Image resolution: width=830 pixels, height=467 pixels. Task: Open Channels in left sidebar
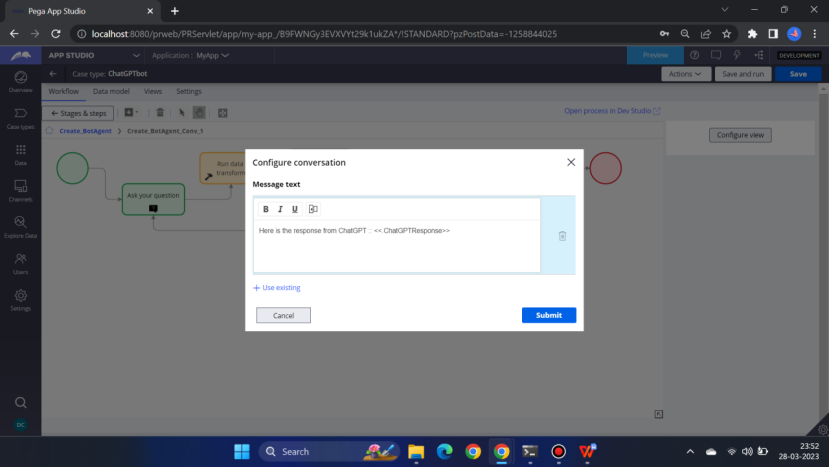(21, 191)
